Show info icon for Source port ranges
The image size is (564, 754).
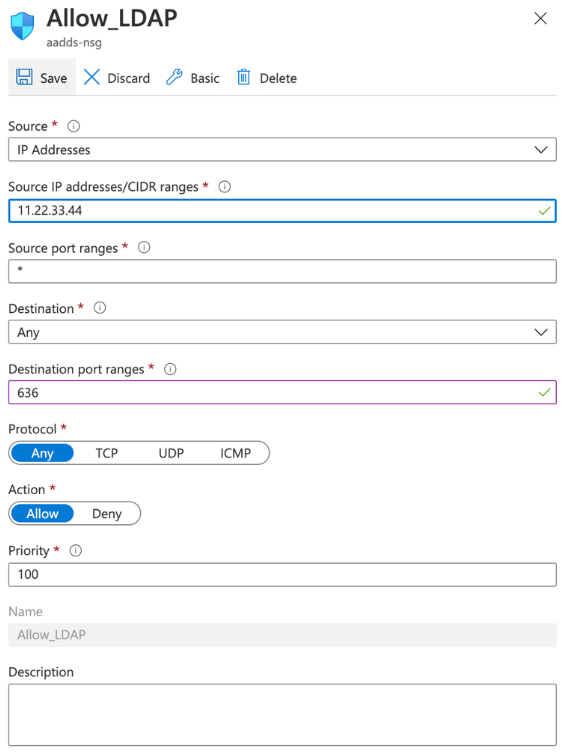click(144, 248)
